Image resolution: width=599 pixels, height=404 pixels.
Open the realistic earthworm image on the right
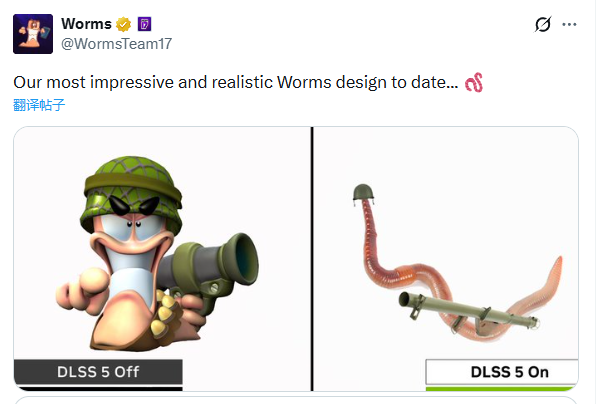click(x=446, y=259)
